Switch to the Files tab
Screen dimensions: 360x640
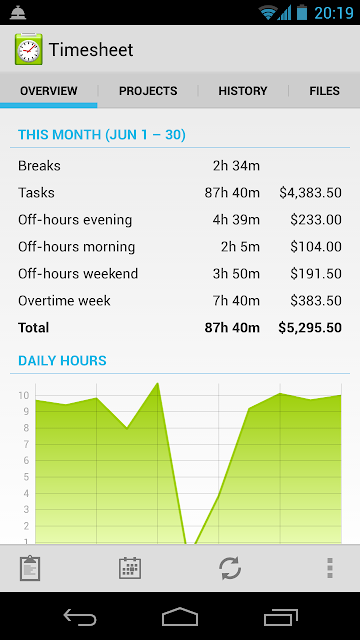click(324, 91)
